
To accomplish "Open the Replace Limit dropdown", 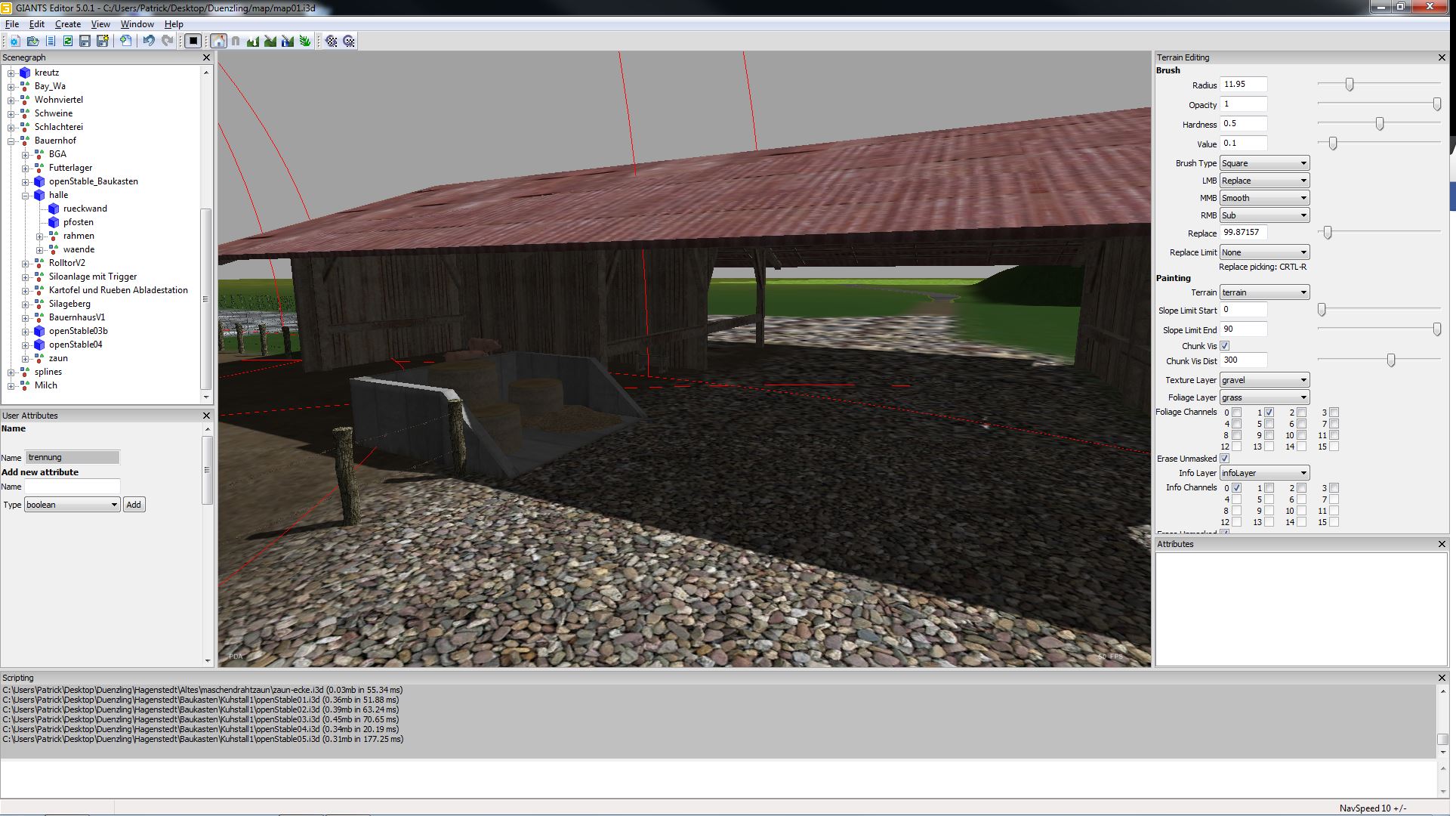I will pos(1264,252).
